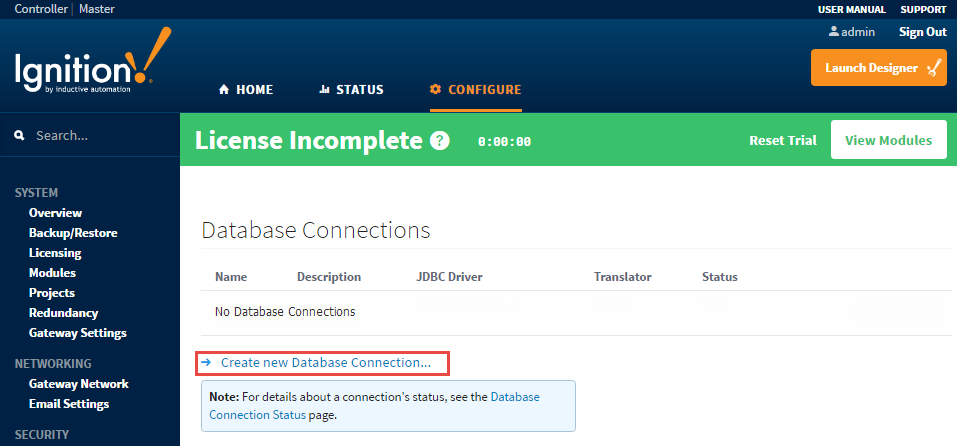Type in the Search field
The height and width of the screenshot is (446, 957).
(100, 135)
